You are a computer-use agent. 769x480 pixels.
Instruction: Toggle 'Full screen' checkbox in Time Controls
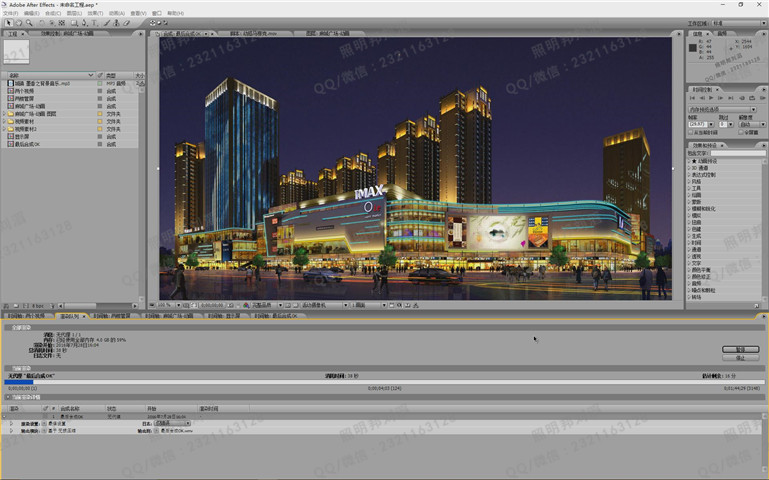[x=741, y=132]
